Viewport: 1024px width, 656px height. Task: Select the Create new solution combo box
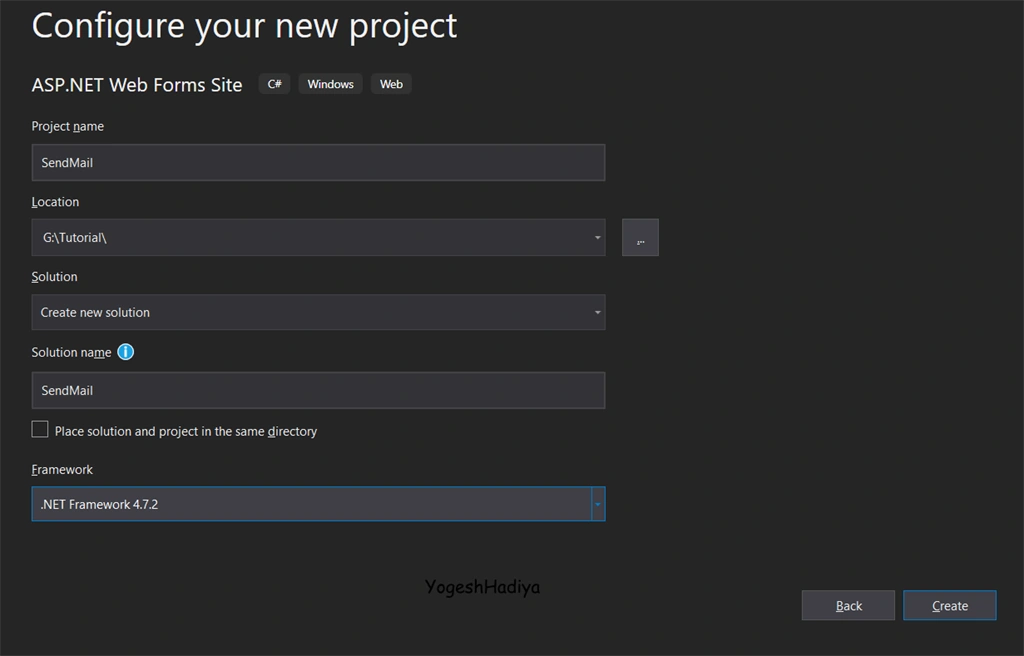pos(318,312)
